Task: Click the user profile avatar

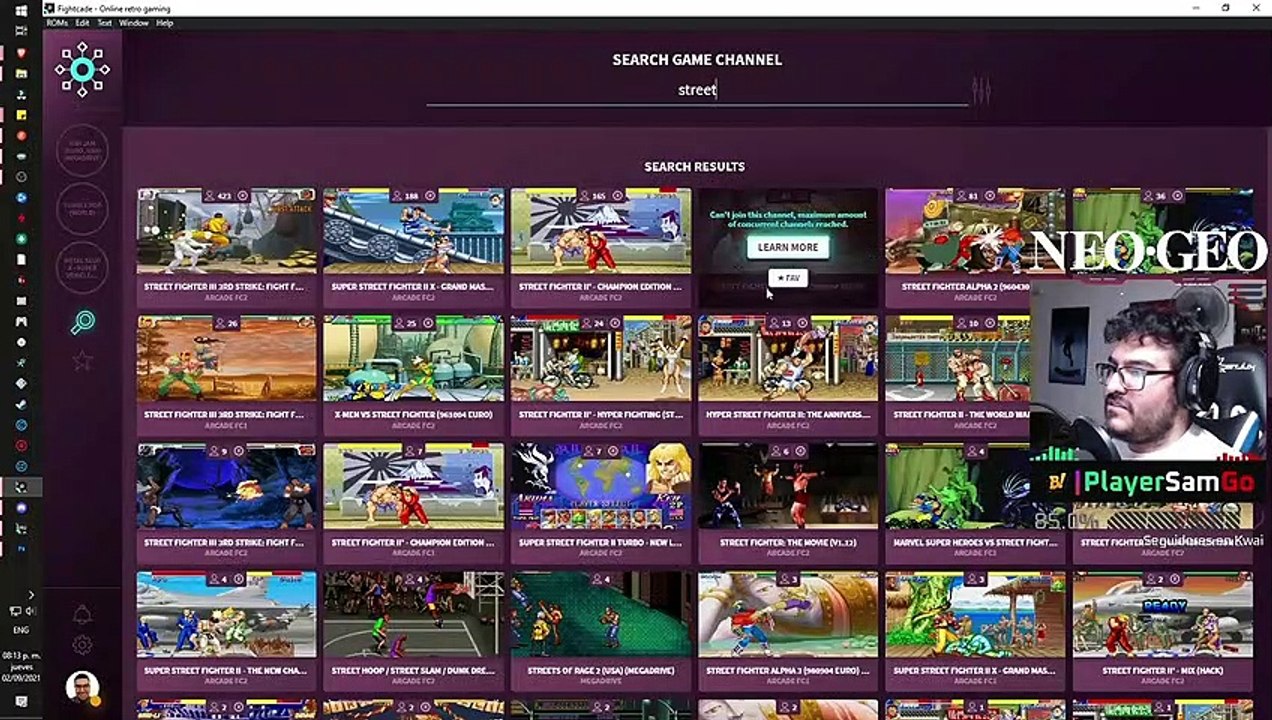Action: coord(82,687)
